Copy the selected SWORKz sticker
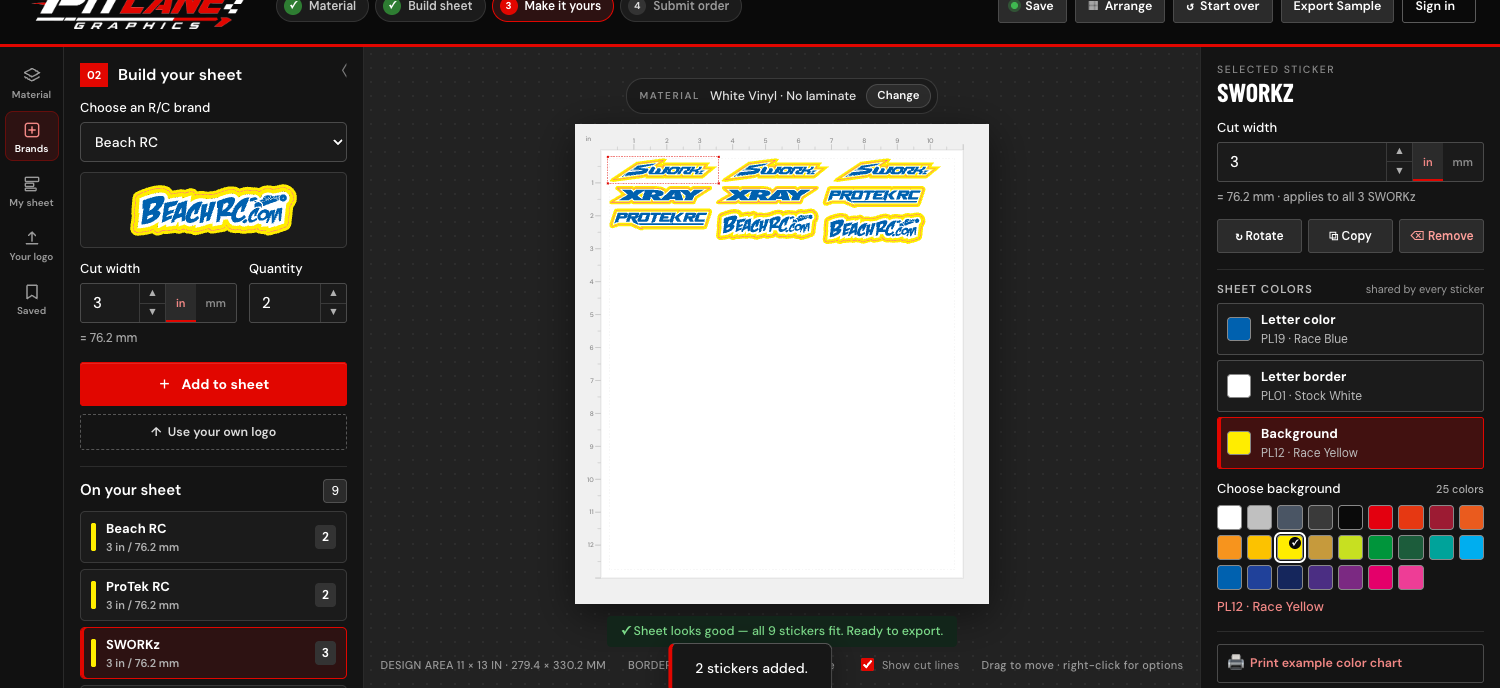Screen dimensions: 1500x688 (1350, 236)
